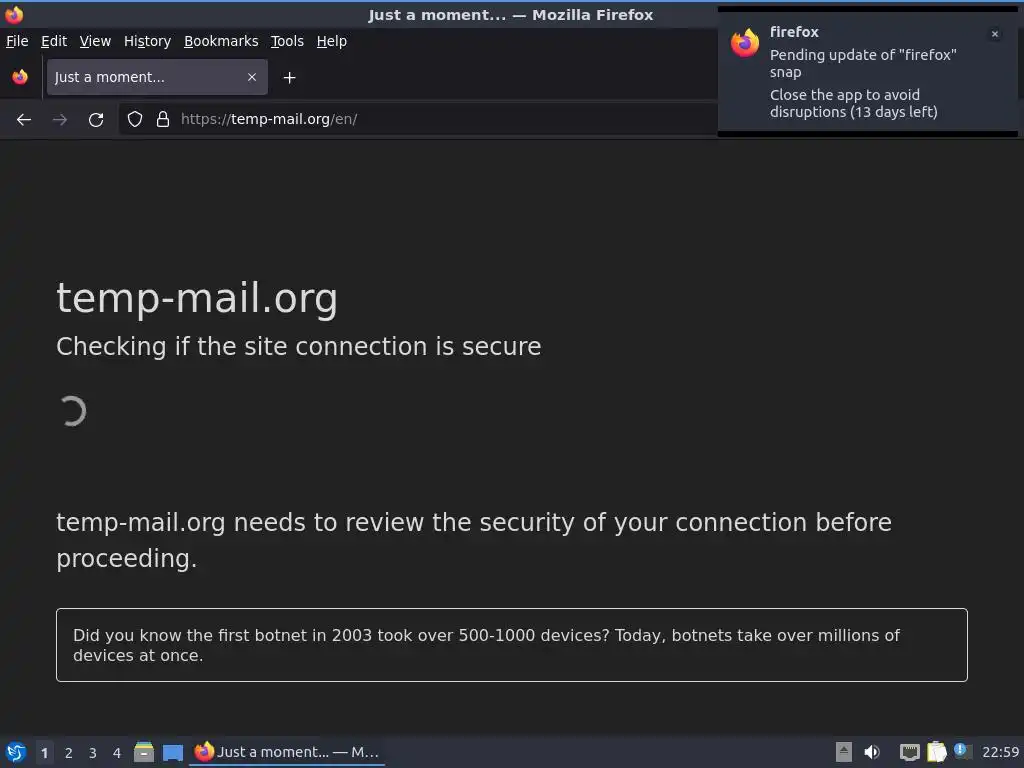Open the clipboard manager tray icon
Screen dimensions: 1024x768
pos(936,752)
